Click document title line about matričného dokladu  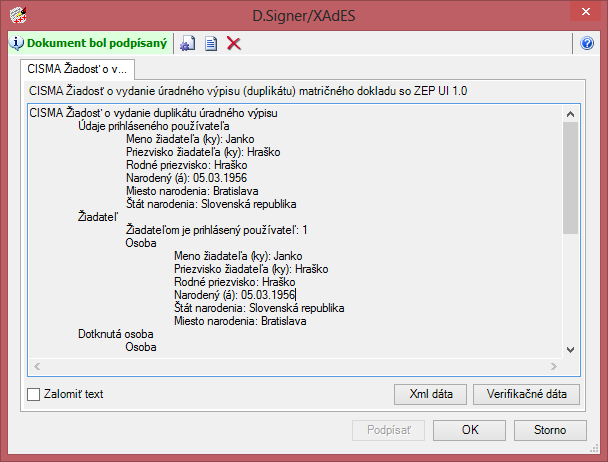pyautogui.click(x=248, y=91)
